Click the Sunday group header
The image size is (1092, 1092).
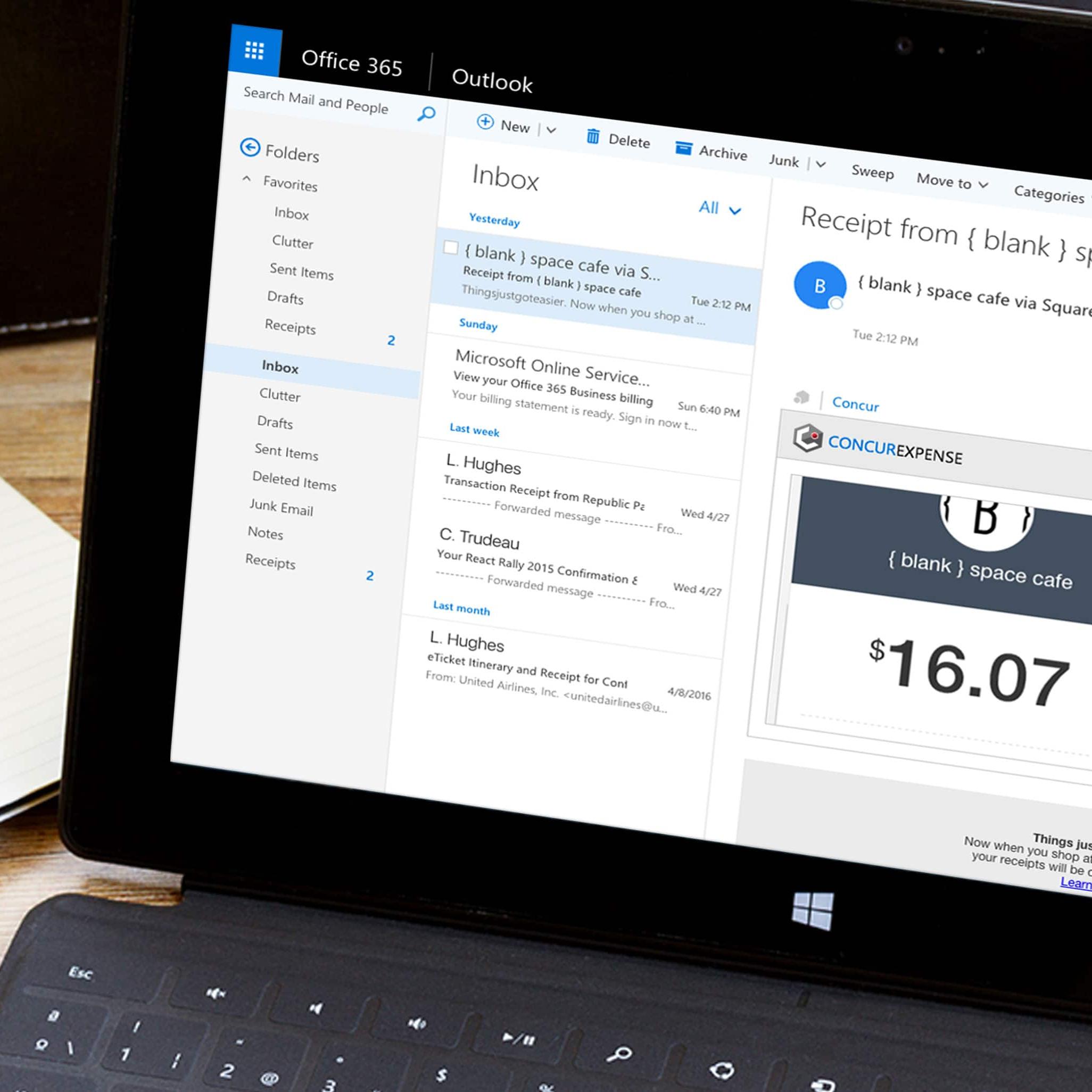click(478, 325)
